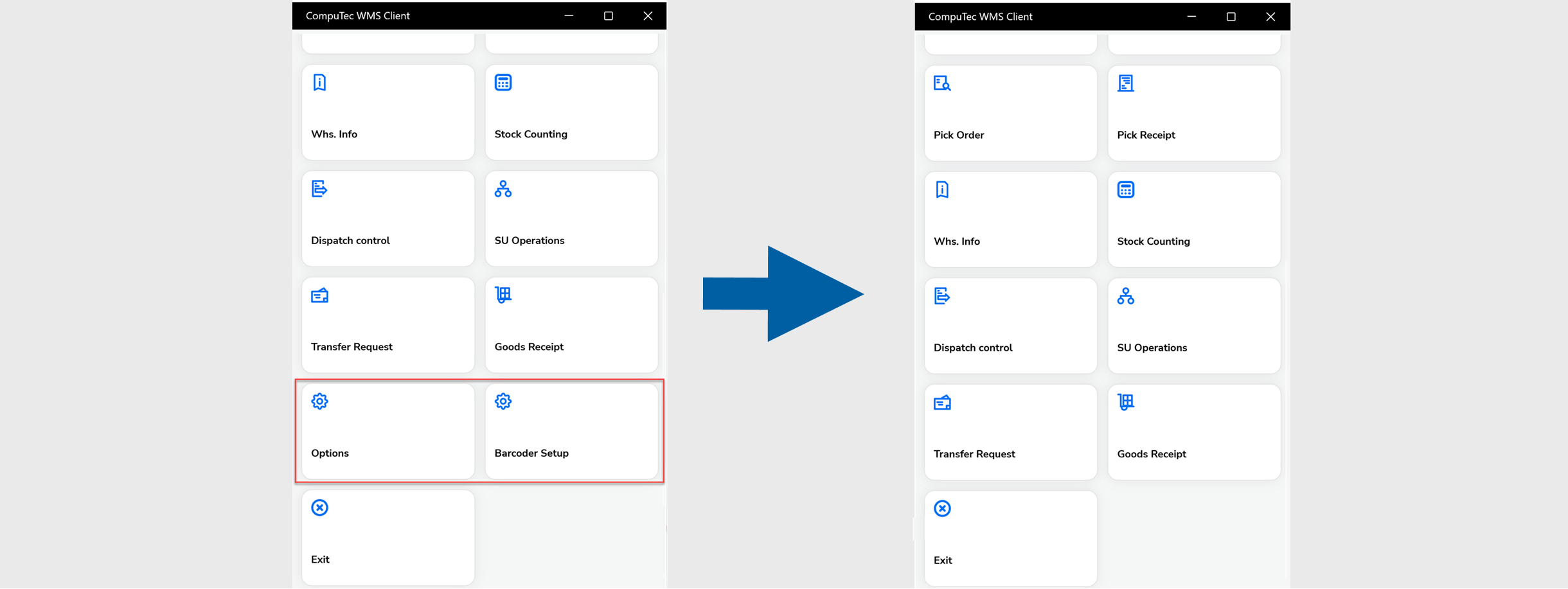This screenshot has height=589, width=1568.
Task: Open Transfer Request label in left window
Action: coord(352,347)
